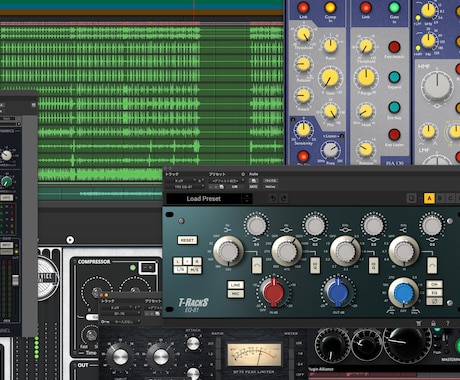This screenshot has height=380, width=460.
Task: Click the high band frequency knob on EQ-81
Action: click(404, 251)
